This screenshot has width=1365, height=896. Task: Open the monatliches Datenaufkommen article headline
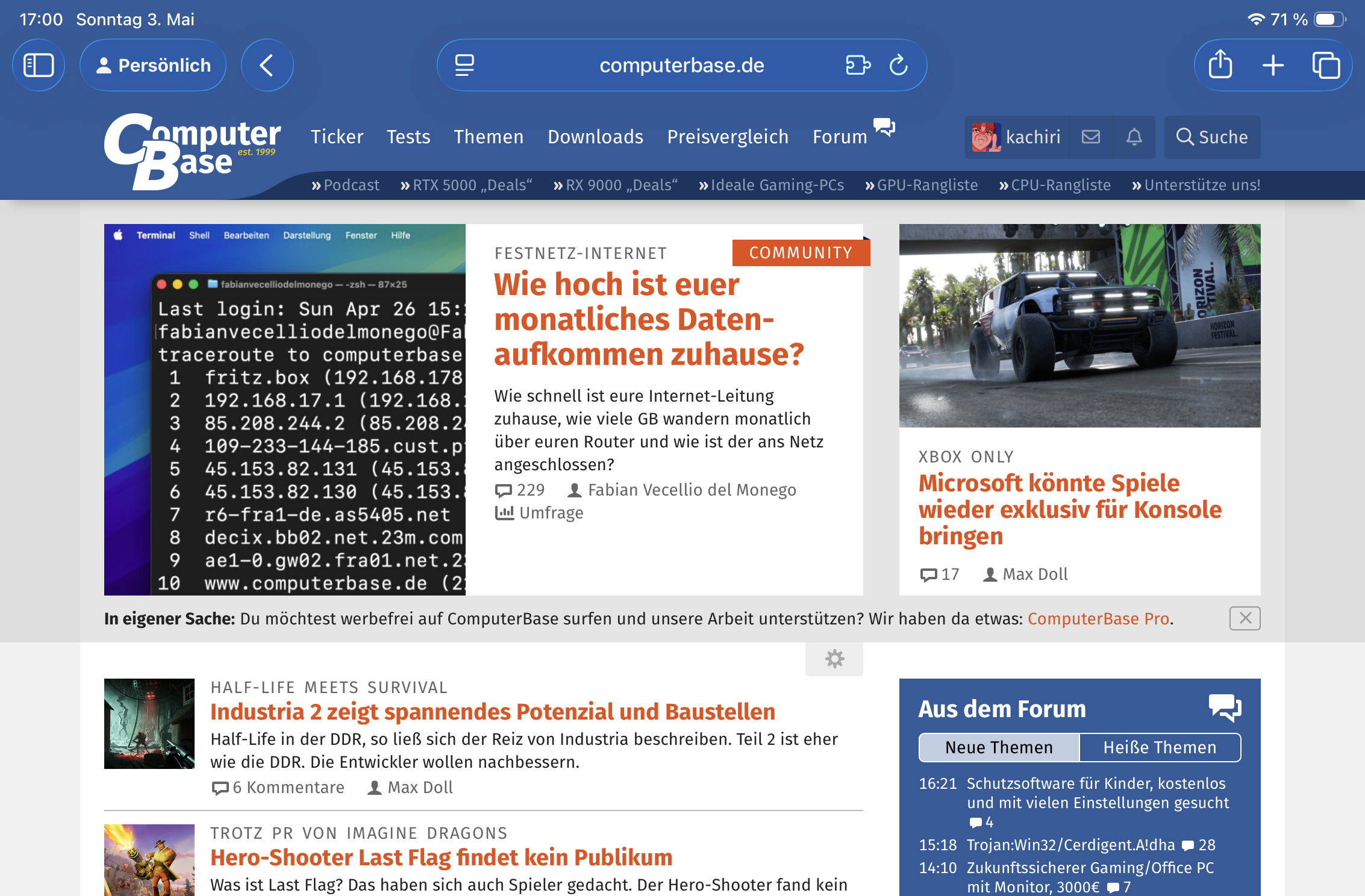(x=649, y=319)
